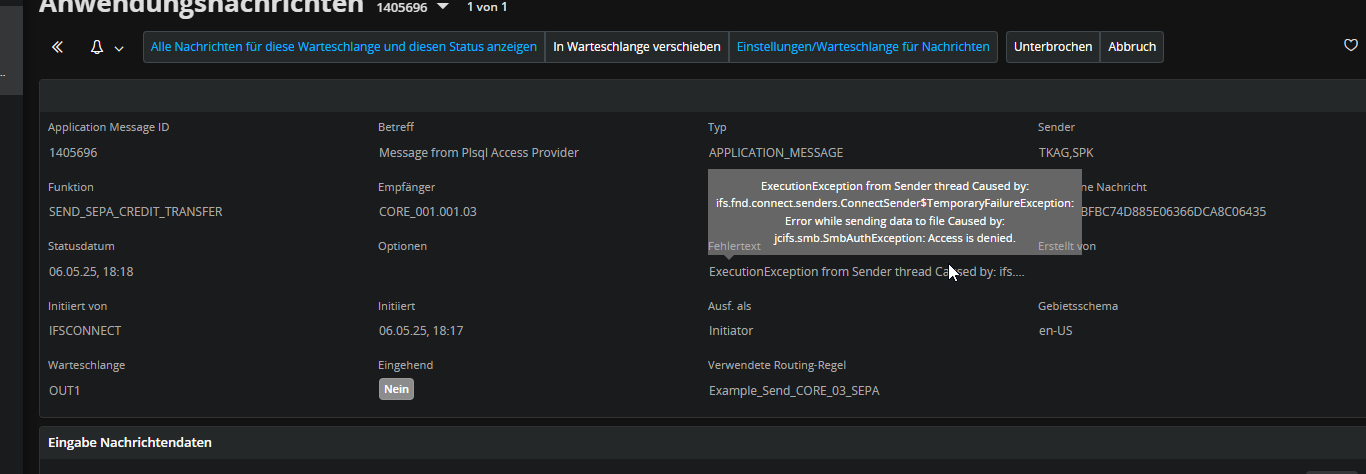1366x474 pixels.
Task: Click the Fehlertext 'ExecutionException from Sender thread' field
Action: pos(867,271)
